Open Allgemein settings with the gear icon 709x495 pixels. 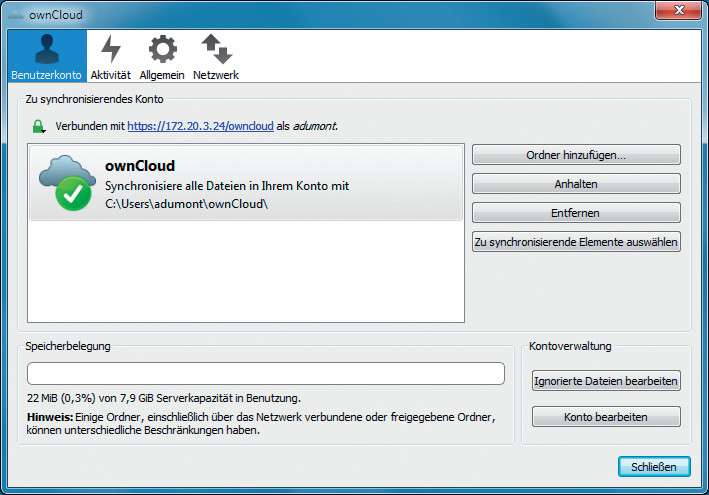(161, 57)
